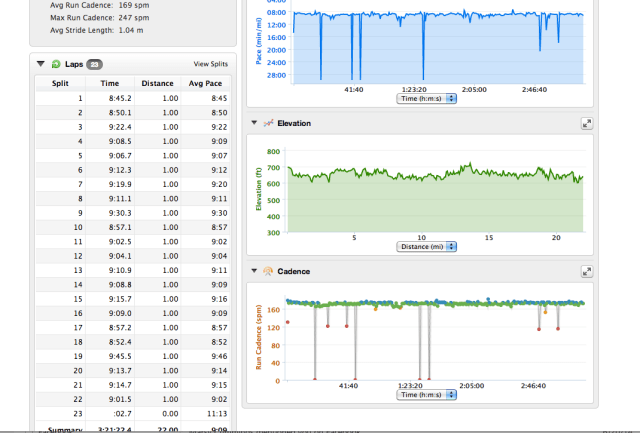Select lap time 9:15.7
640x433 pixels.
120,299
